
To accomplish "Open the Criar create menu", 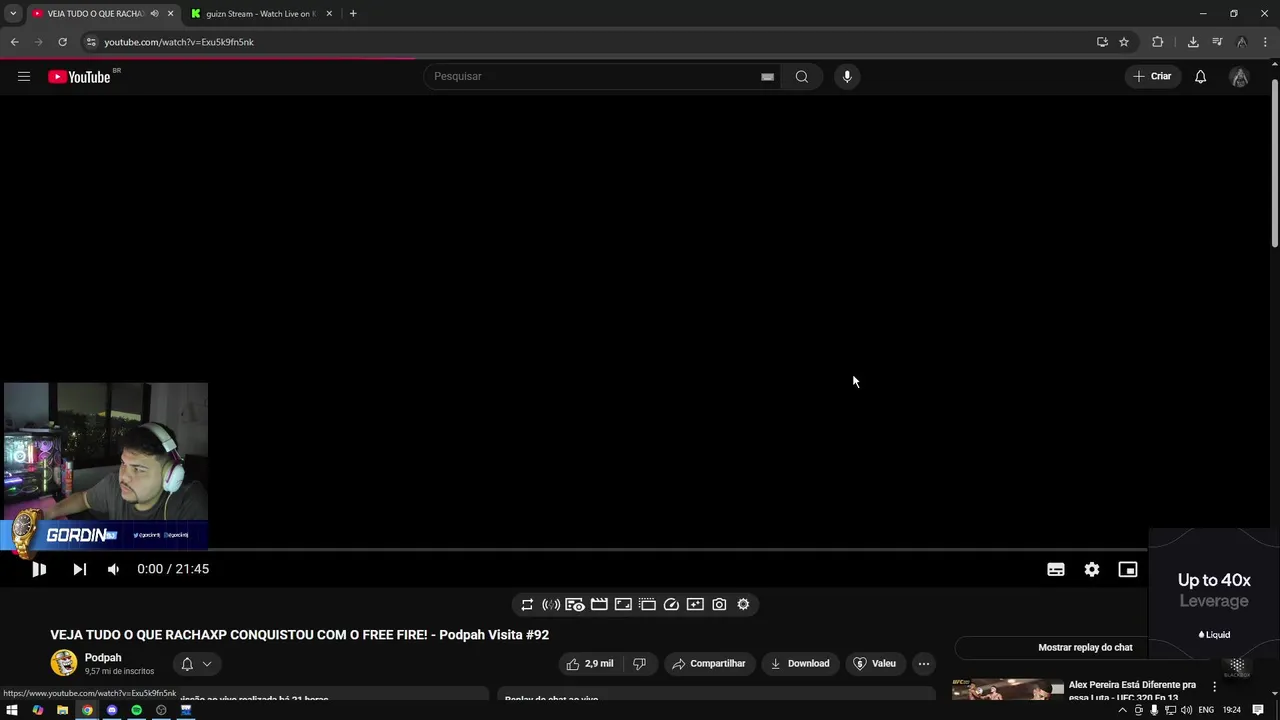I will 1152,76.
